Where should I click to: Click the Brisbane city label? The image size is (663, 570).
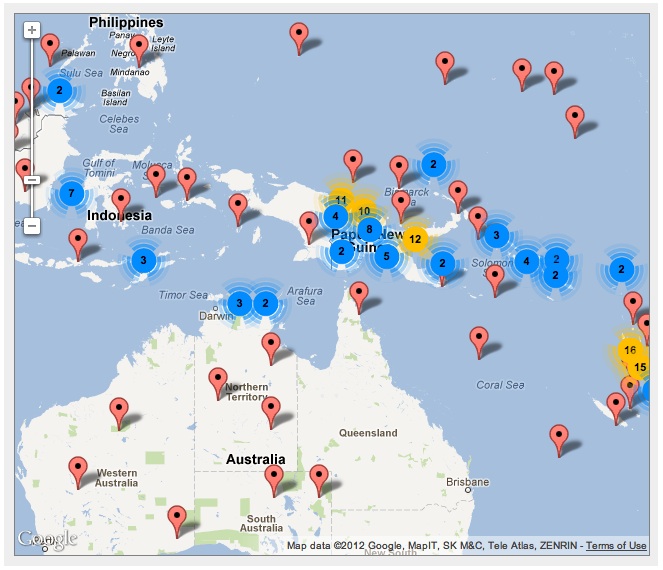coord(468,482)
